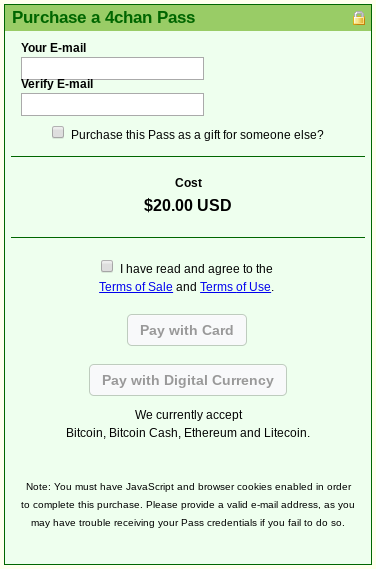Click the Pay with Card button
This screenshot has width=376, height=569.
(x=187, y=330)
